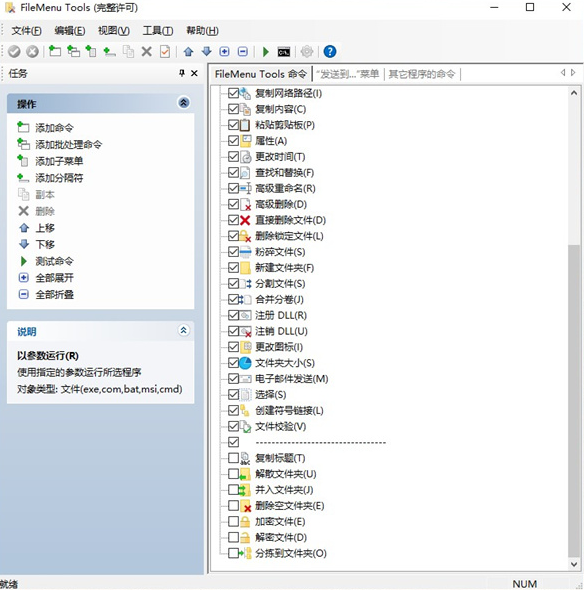Screen dimensions: 584x590
Task: Enable the 解散文件夹(U) checkbox
Action: click(233, 474)
